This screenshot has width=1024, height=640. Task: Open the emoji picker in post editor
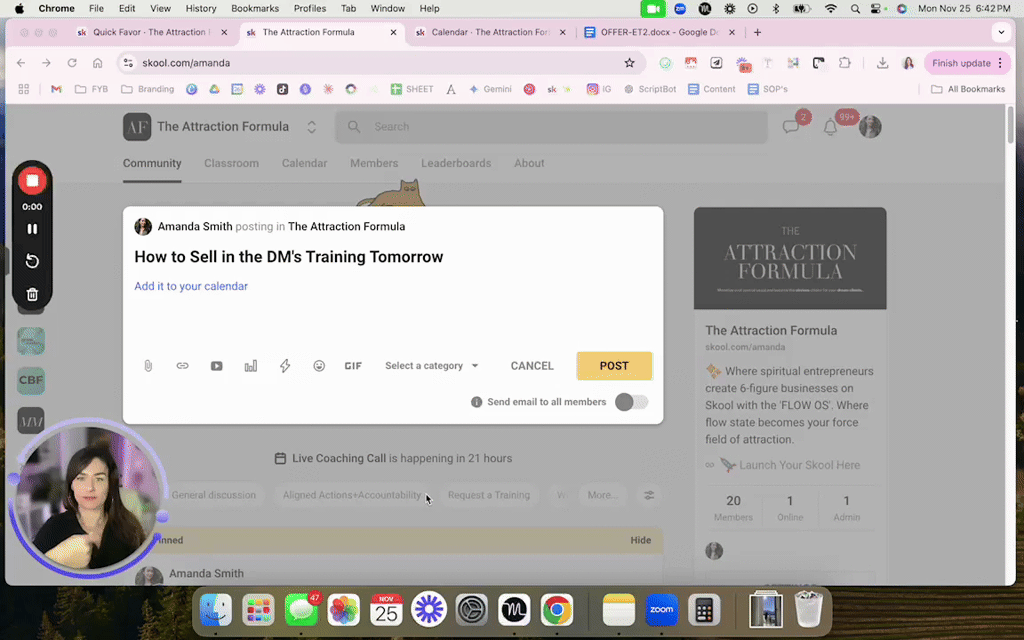coord(319,366)
